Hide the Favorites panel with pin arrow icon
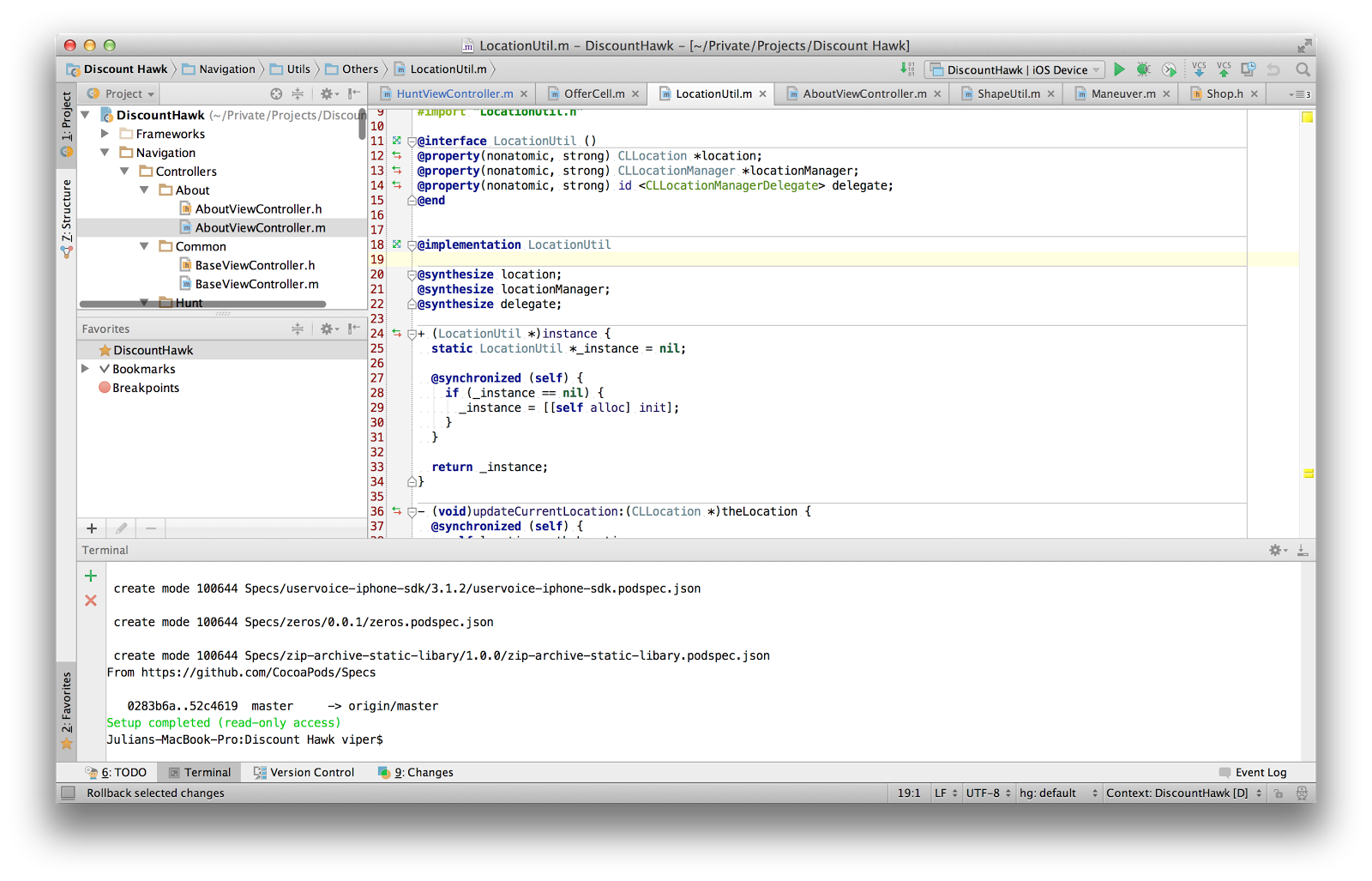 354,329
